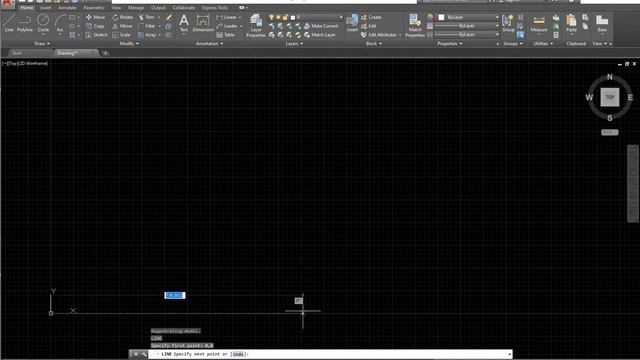Click the new drawing plus tab
Viewport: 640px width, 360px height.
(105, 53)
